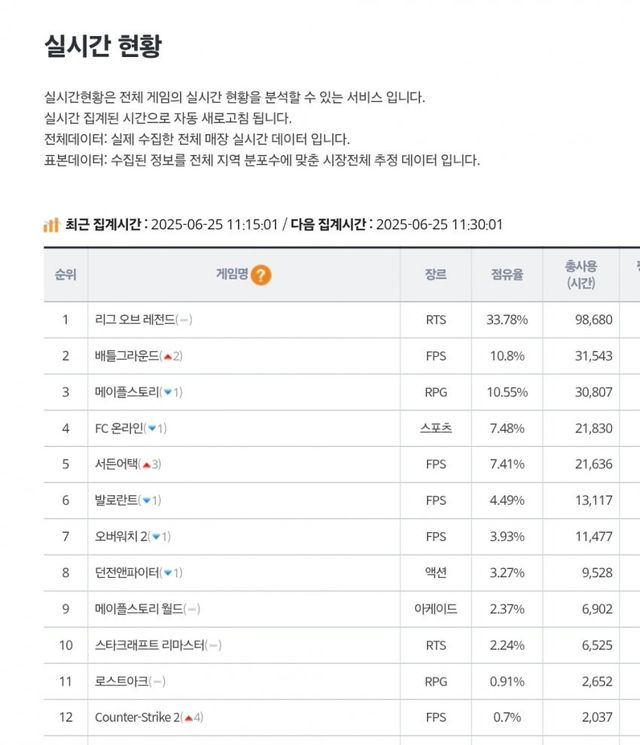
Task: Click the 점유율 column header
Action: coord(507,275)
